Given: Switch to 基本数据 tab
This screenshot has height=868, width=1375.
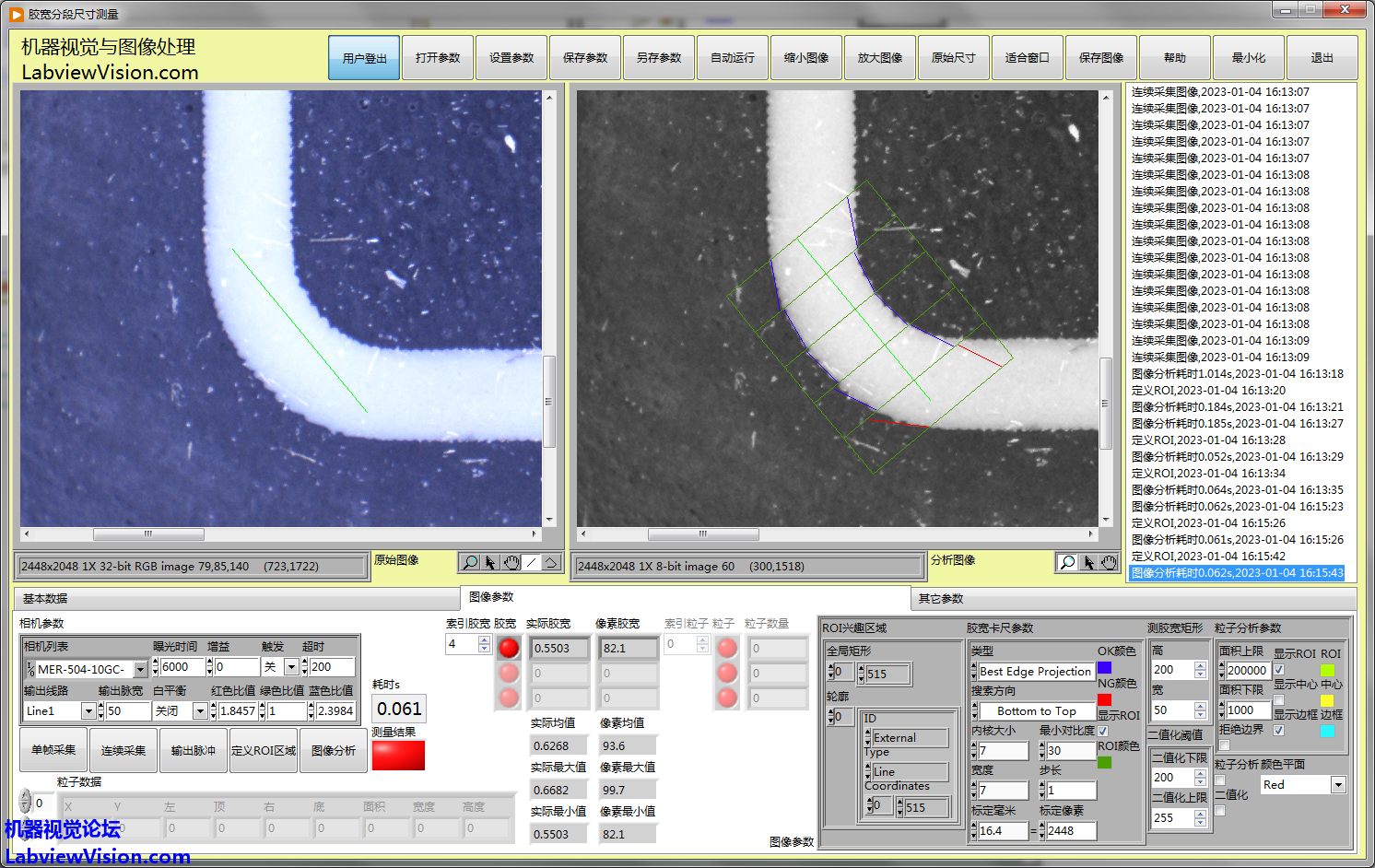Looking at the screenshot, I should tap(45, 599).
